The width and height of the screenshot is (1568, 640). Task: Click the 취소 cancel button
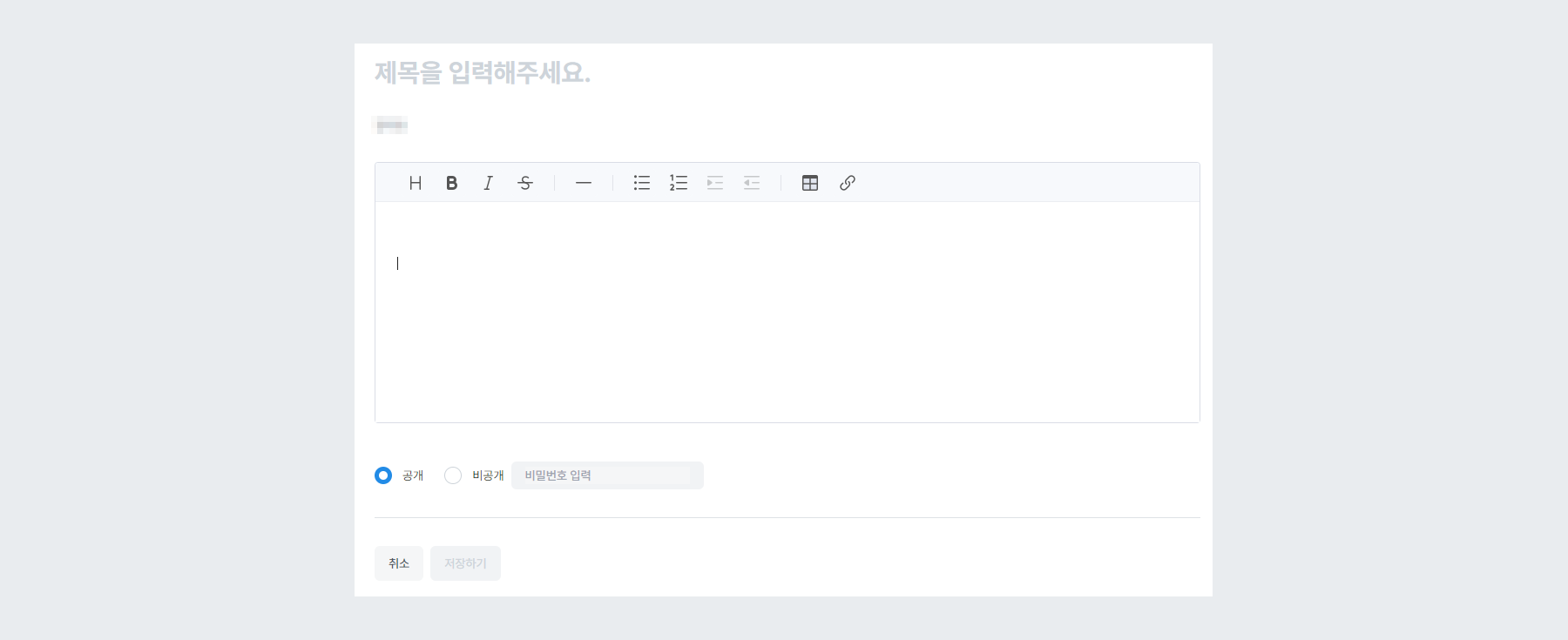[x=398, y=563]
